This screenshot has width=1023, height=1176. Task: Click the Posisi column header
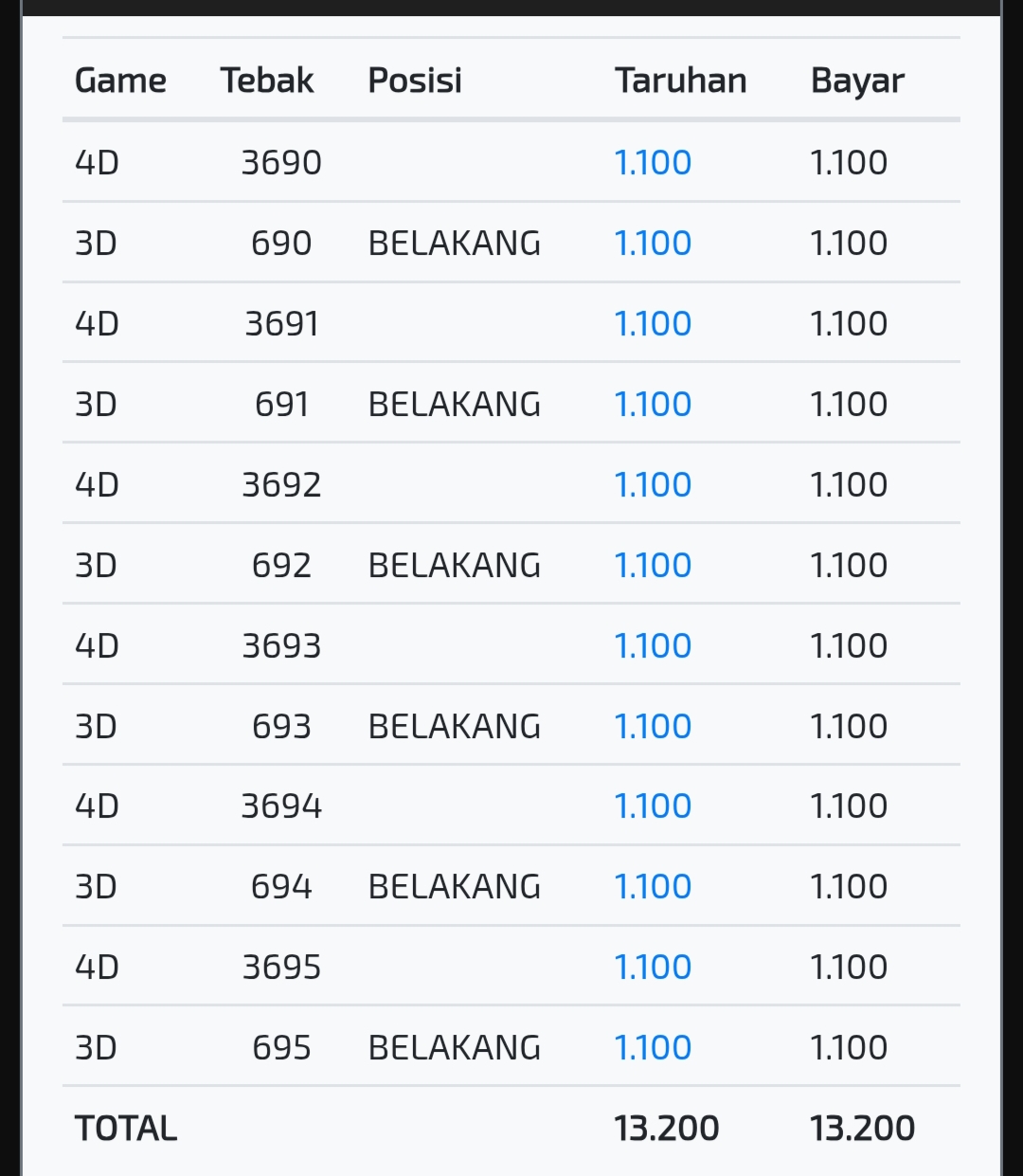[x=415, y=81]
